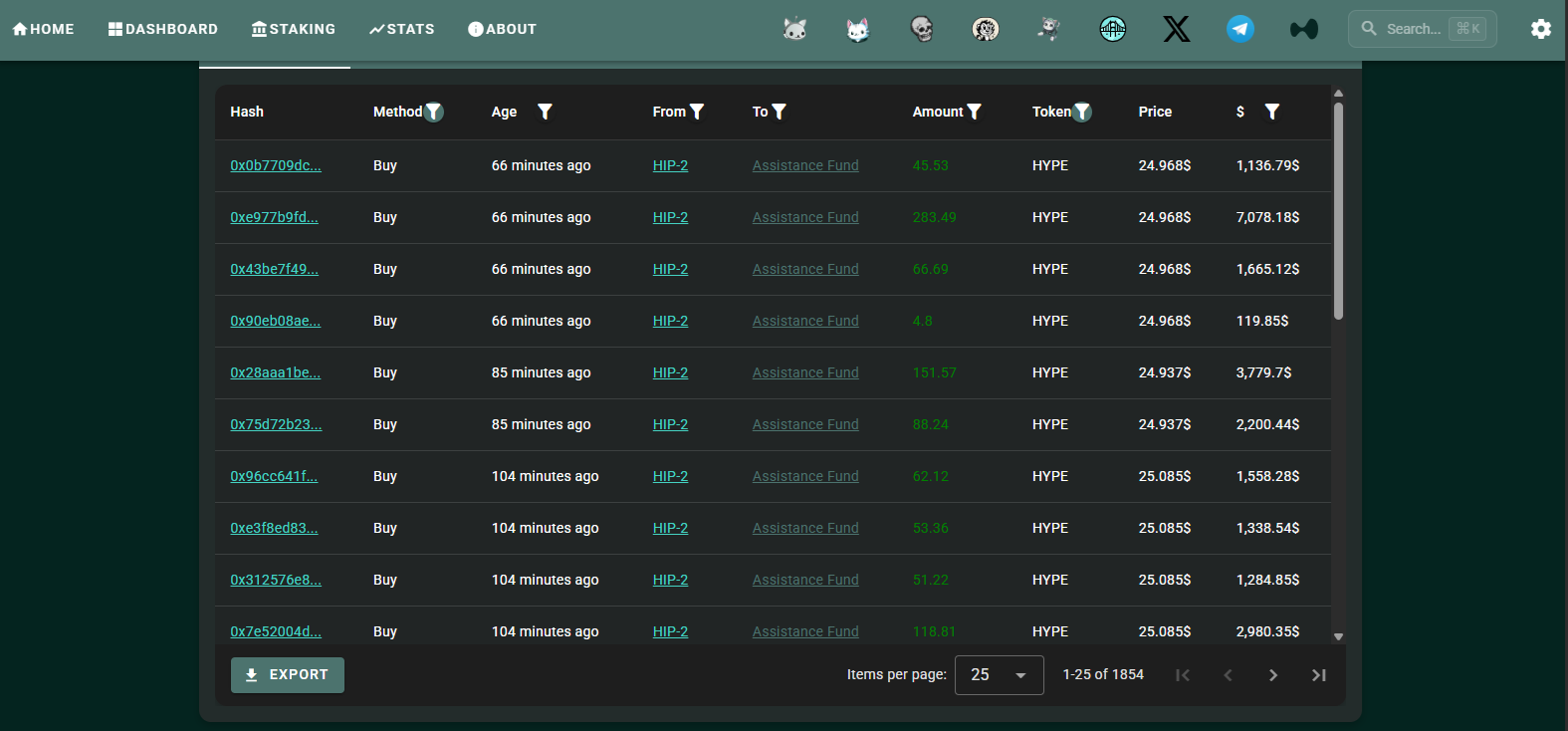Viewport: 1568px width, 731px height.
Task: Open the Dashboard nav item
Action: [x=163, y=29]
